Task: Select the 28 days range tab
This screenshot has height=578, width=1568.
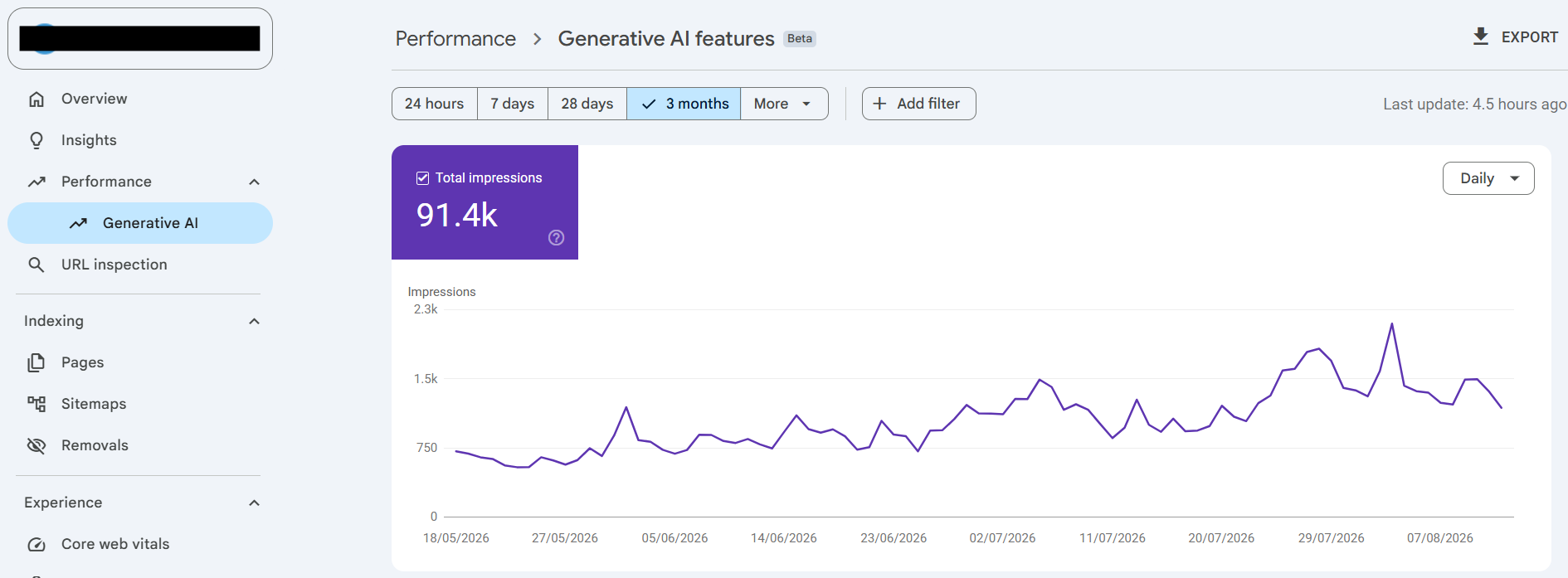Action: [587, 104]
